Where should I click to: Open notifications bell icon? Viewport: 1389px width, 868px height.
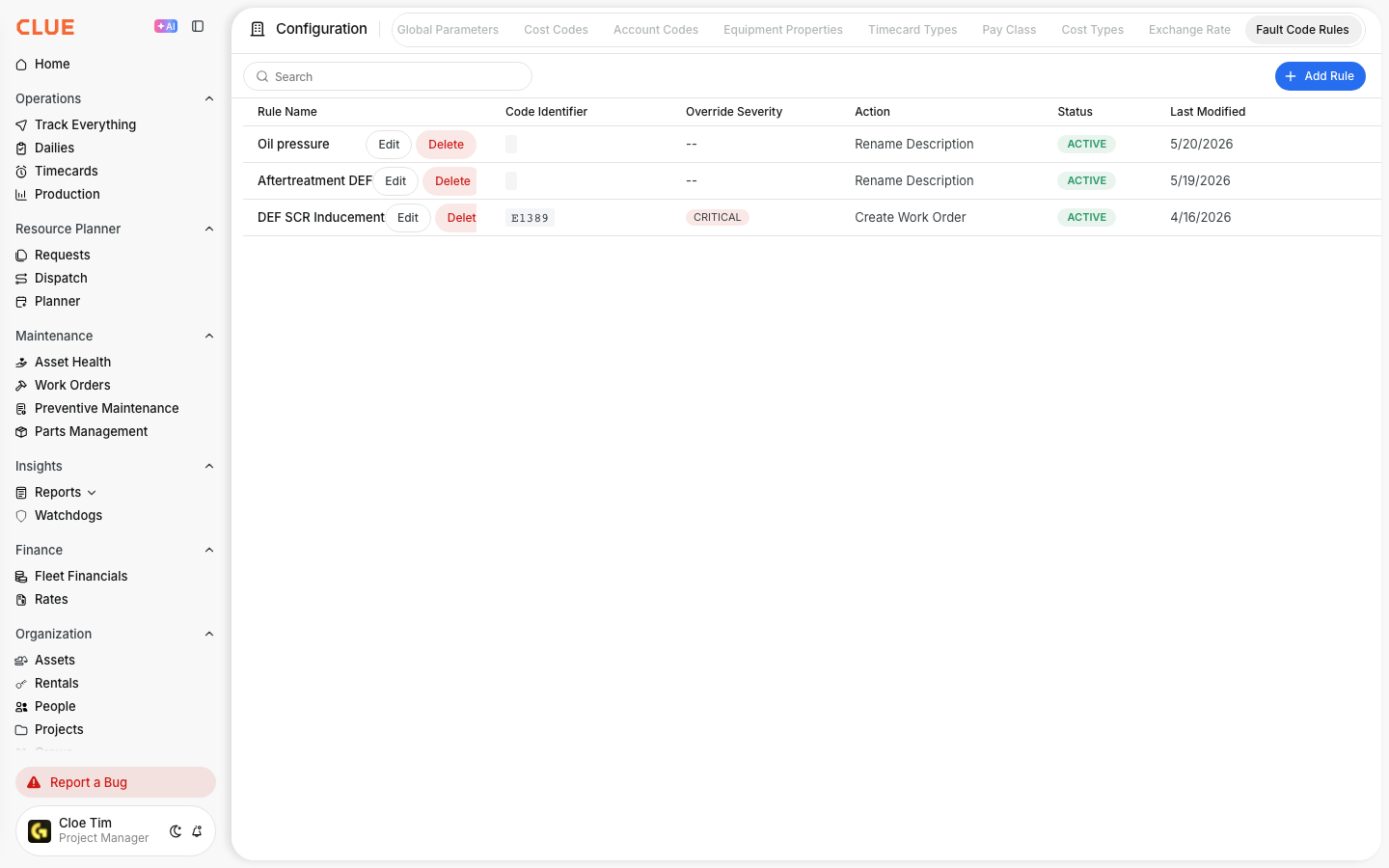(197, 831)
